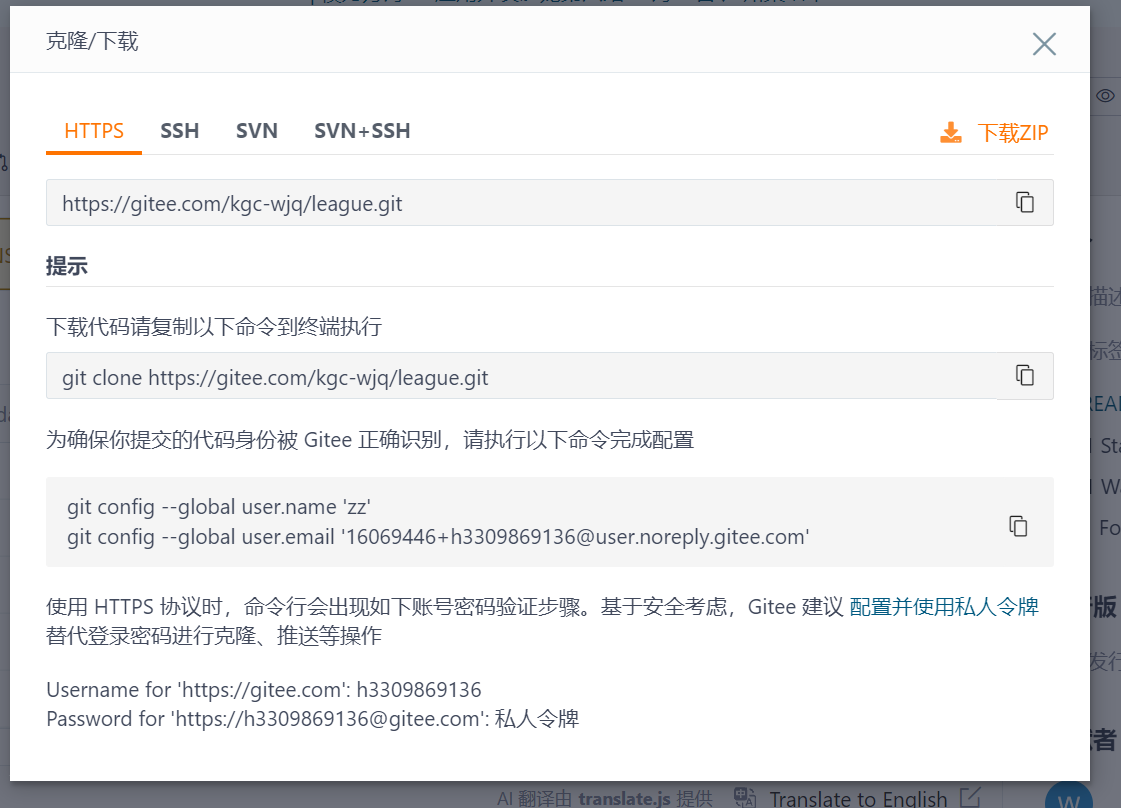This screenshot has width=1121, height=808.
Task: Click the git config user.name 'zz' line
Action: [x=219, y=507]
